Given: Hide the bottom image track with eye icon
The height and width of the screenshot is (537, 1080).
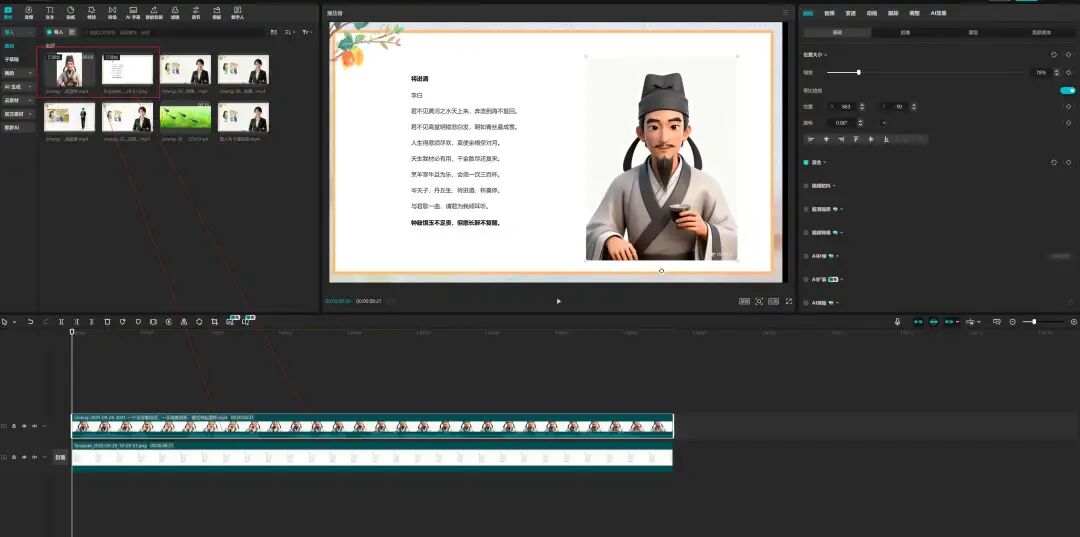Looking at the screenshot, I should pos(24,457).
